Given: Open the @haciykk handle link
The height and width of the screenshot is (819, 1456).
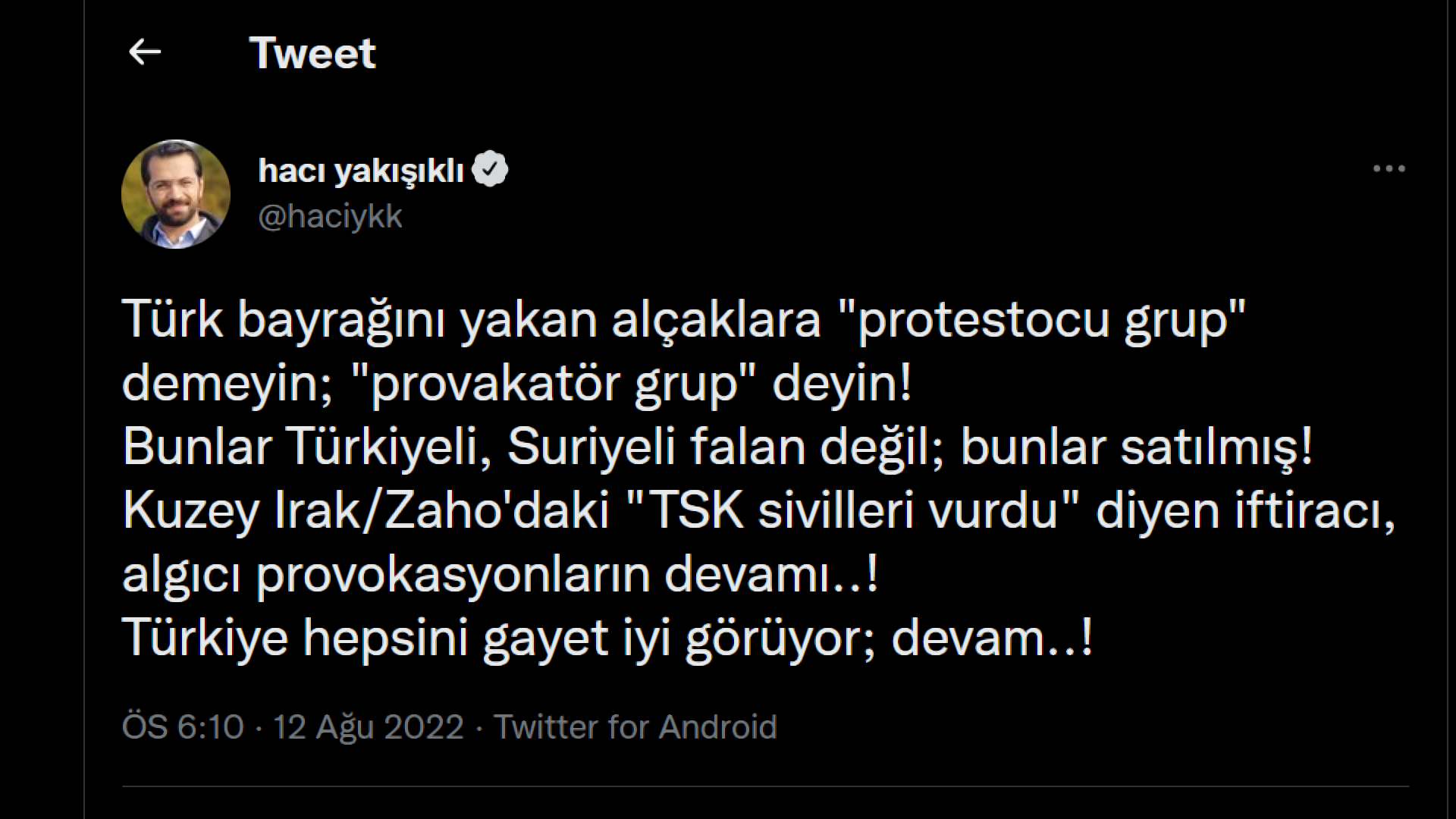Looking at the screenshot, I should (330, 217).
